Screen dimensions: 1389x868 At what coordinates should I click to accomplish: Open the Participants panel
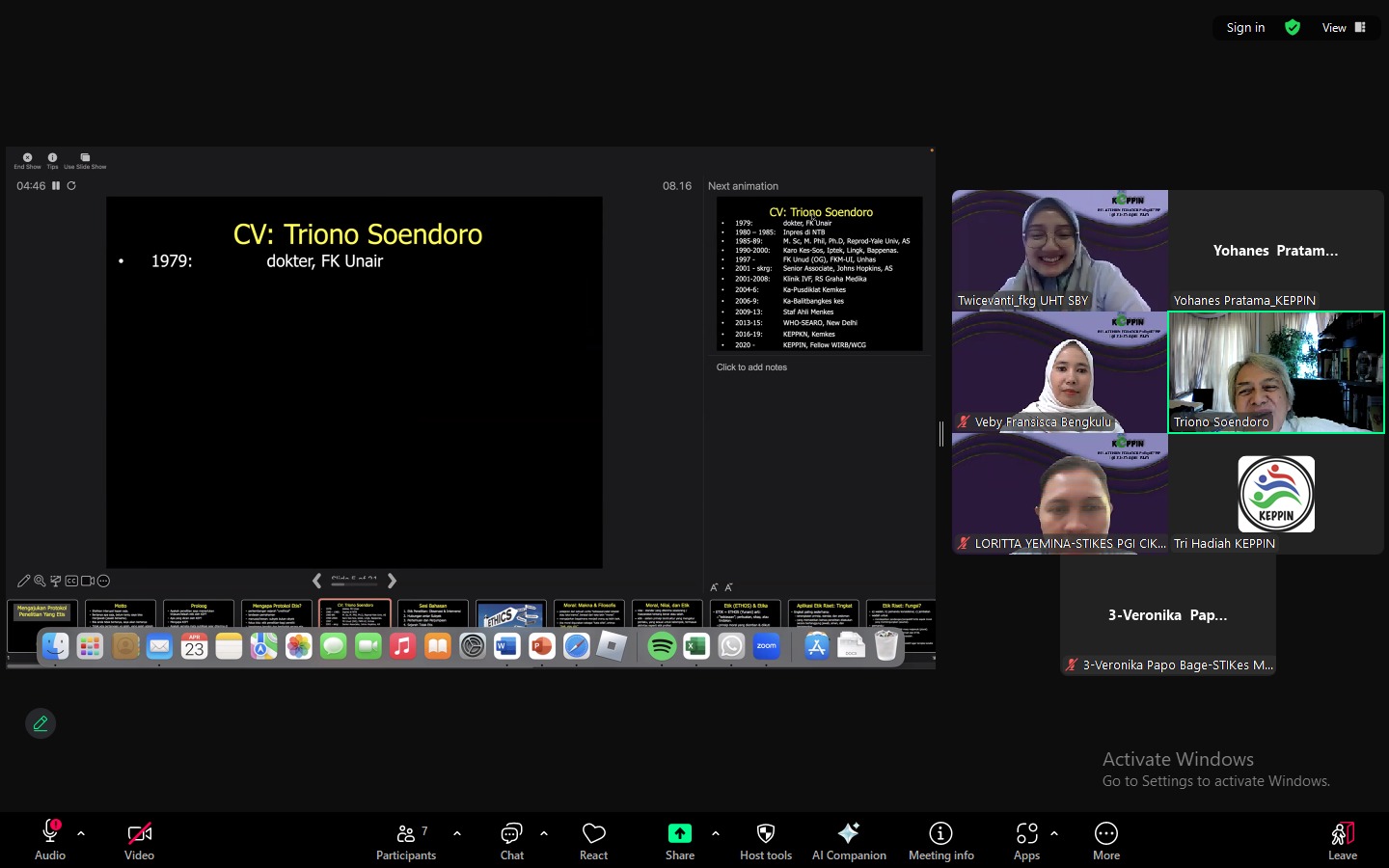[x=406, y=840]
